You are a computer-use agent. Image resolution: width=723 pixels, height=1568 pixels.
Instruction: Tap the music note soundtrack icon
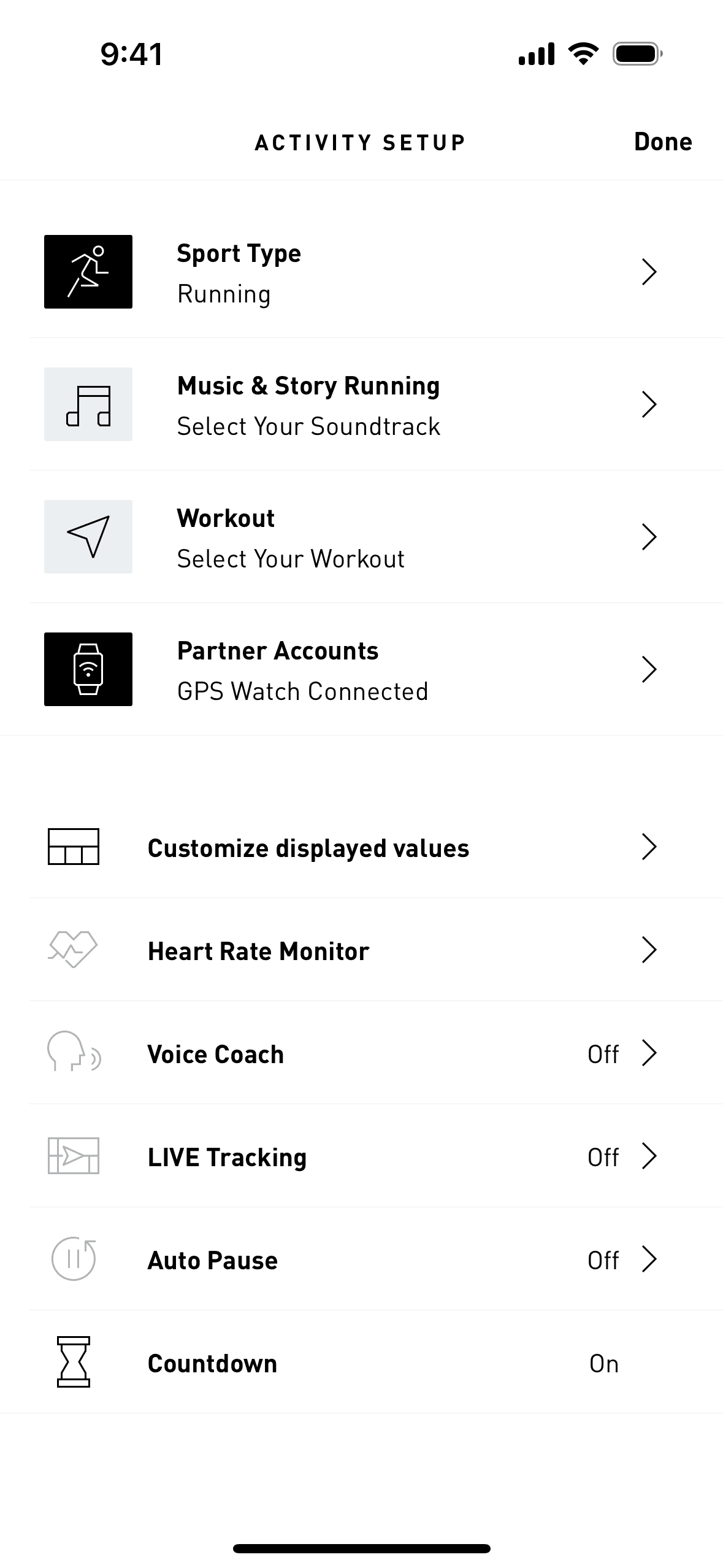coord(88,404)
